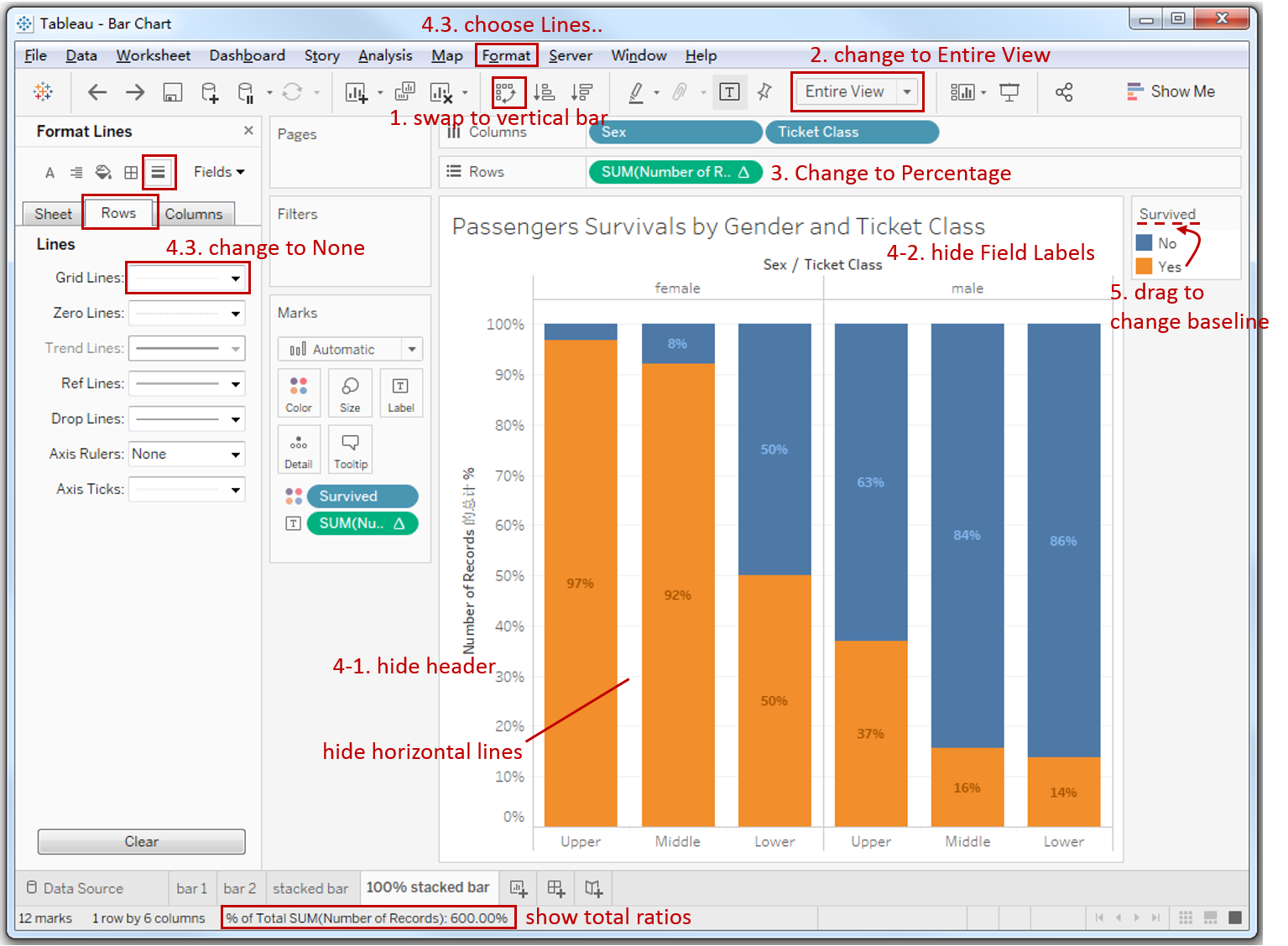Expand the Fields dropdown in Format pane
1288x946 pixels.
point(217,171)
